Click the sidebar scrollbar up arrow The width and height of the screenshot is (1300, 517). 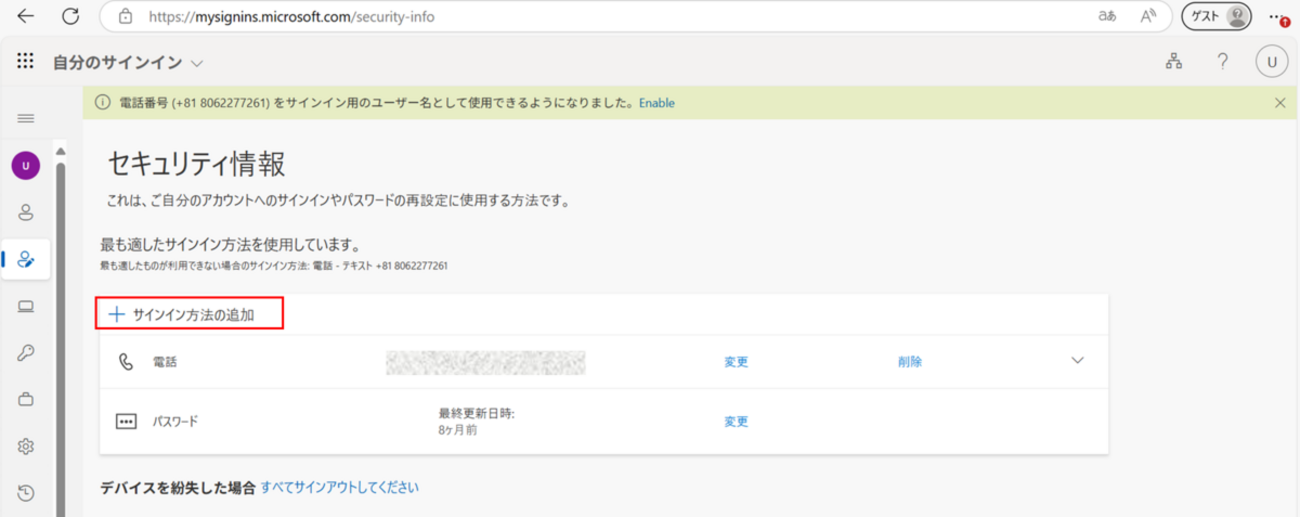coord(62,152)
